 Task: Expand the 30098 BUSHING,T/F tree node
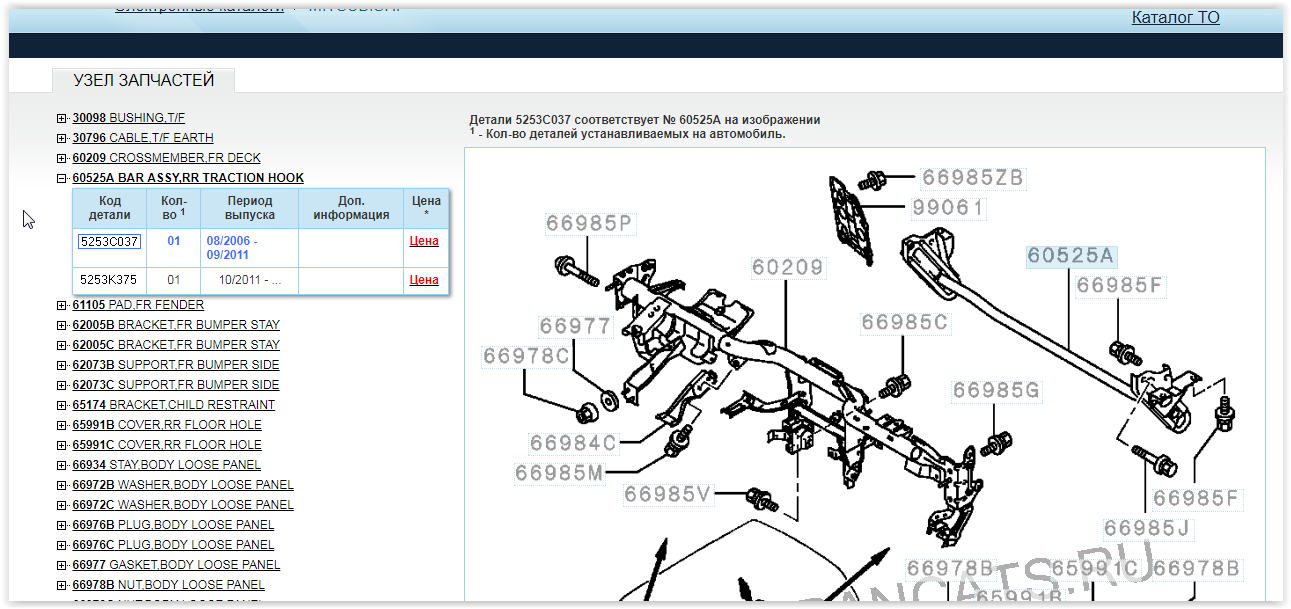(x=62, y=118)
